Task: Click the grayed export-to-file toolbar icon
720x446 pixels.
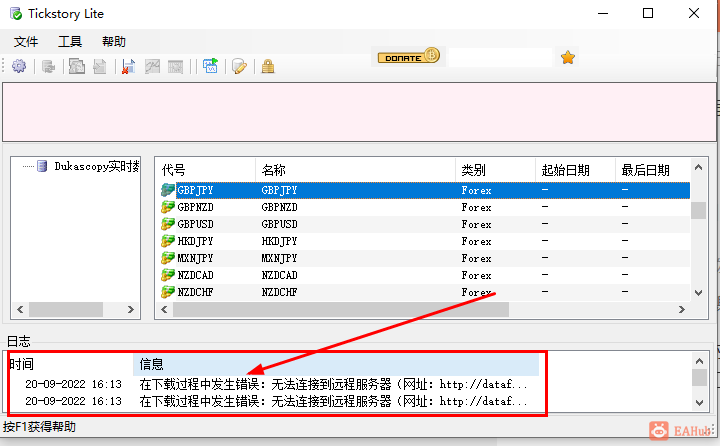Action: click(x=100, y=67)
